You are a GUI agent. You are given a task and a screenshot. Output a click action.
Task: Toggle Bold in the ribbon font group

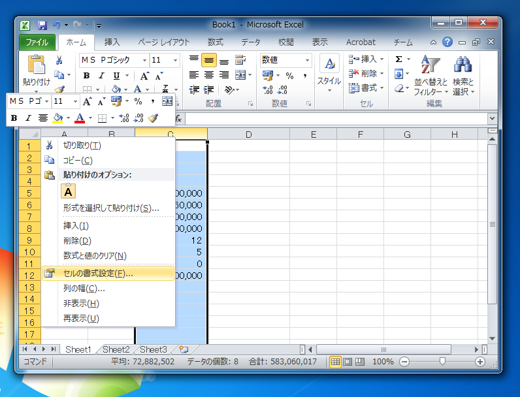pos(86,76)
